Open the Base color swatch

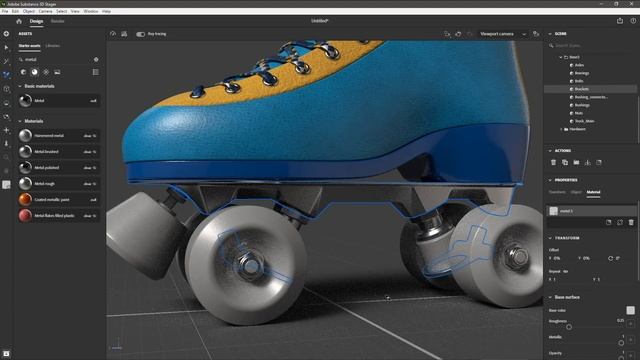coord(630,311)
